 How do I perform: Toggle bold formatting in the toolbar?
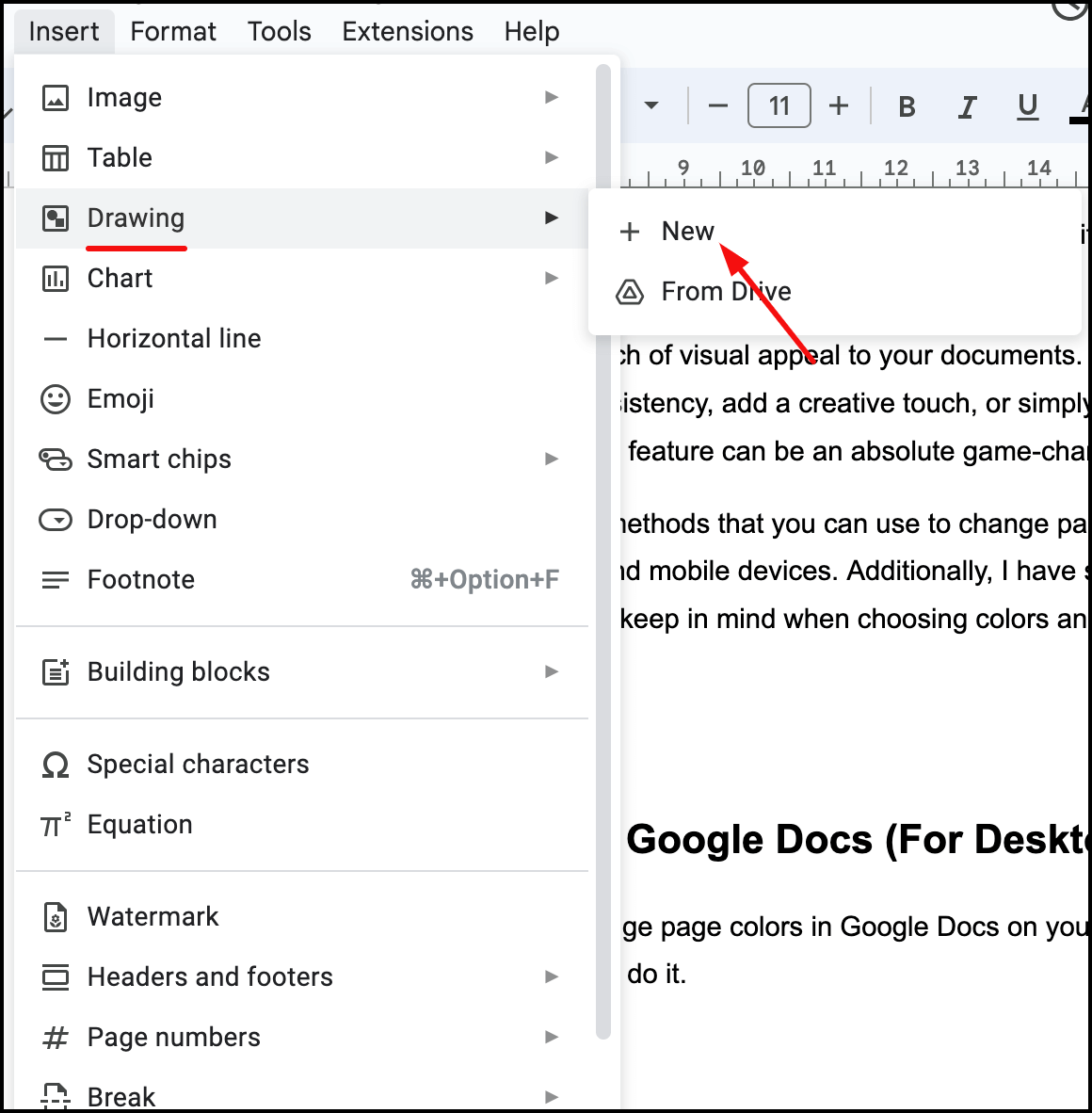tap(907, 106)
